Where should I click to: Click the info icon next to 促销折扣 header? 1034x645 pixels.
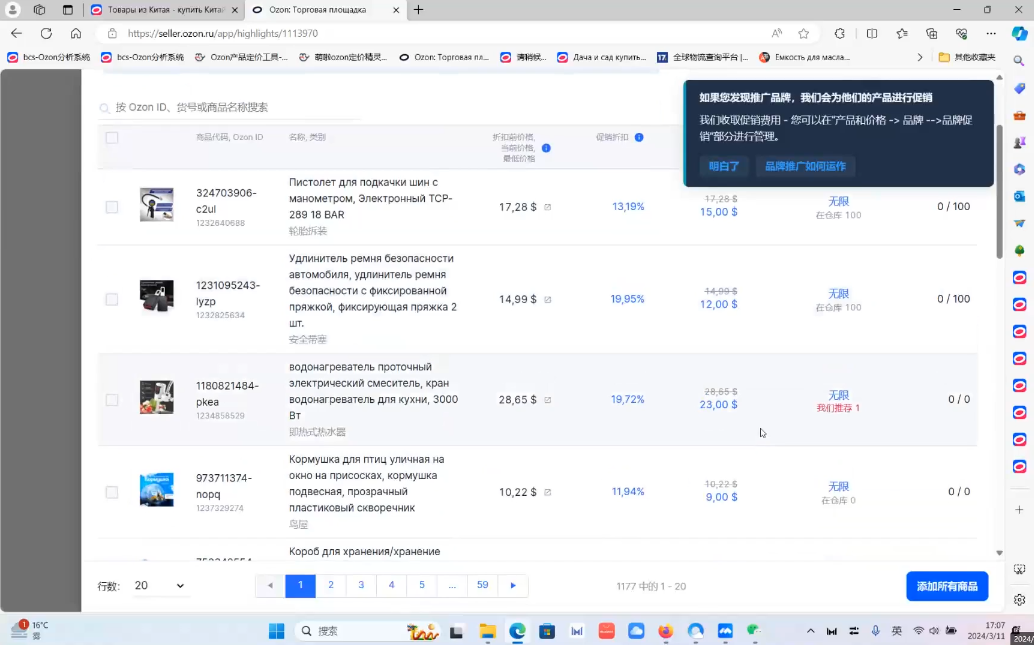tap(639, 137)
